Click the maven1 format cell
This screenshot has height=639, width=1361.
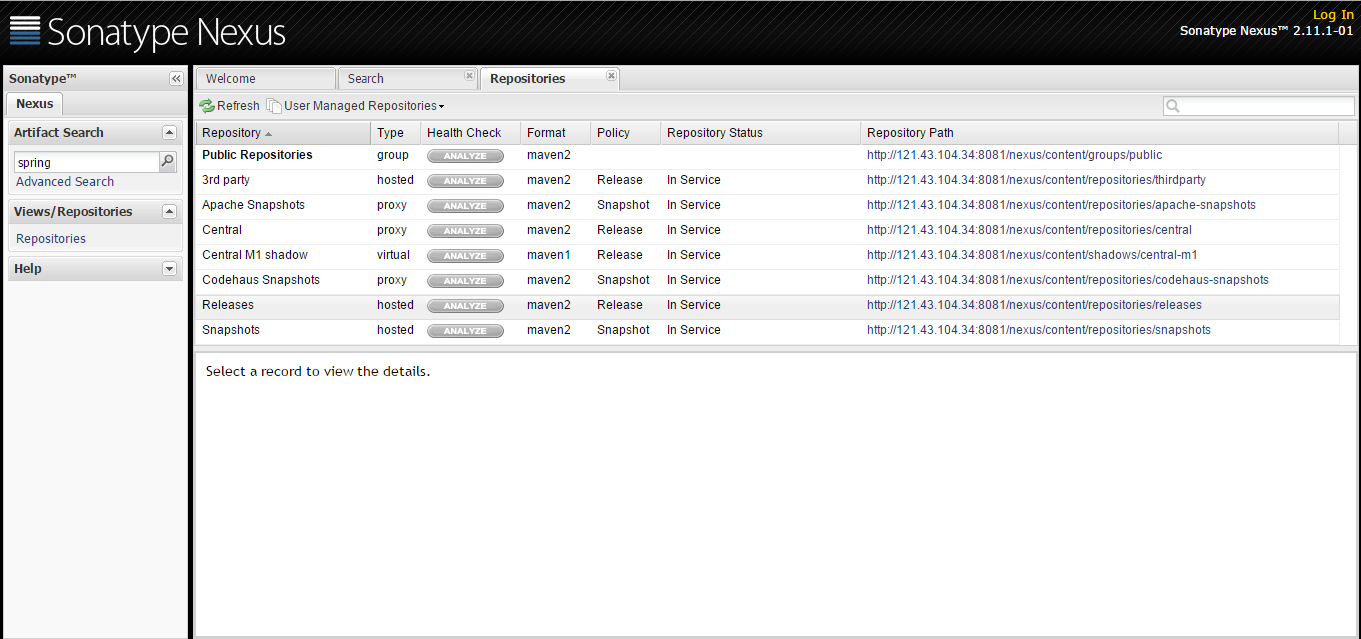pos(549,255)
